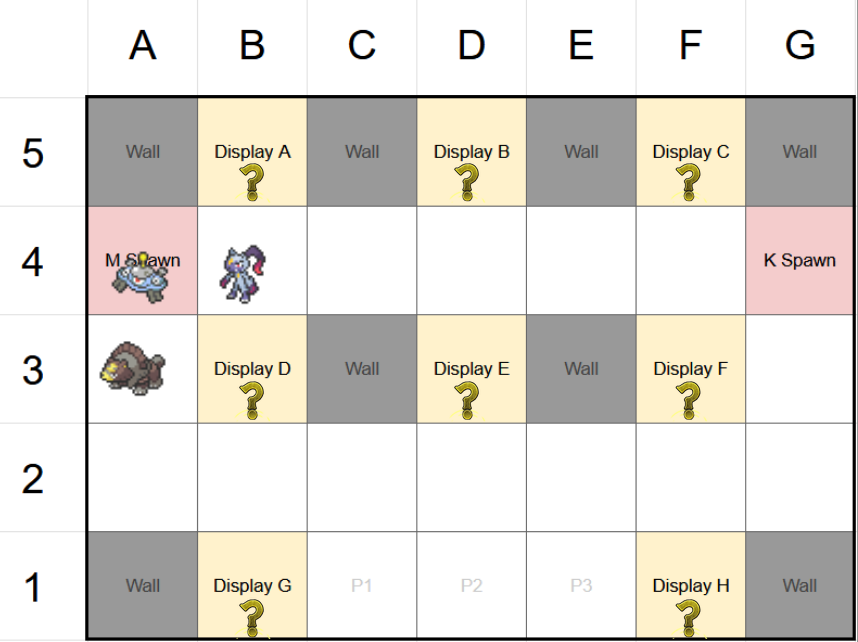Click the P2 cell
Viewport: 858px width, 642px height.
tap(471, 586)
